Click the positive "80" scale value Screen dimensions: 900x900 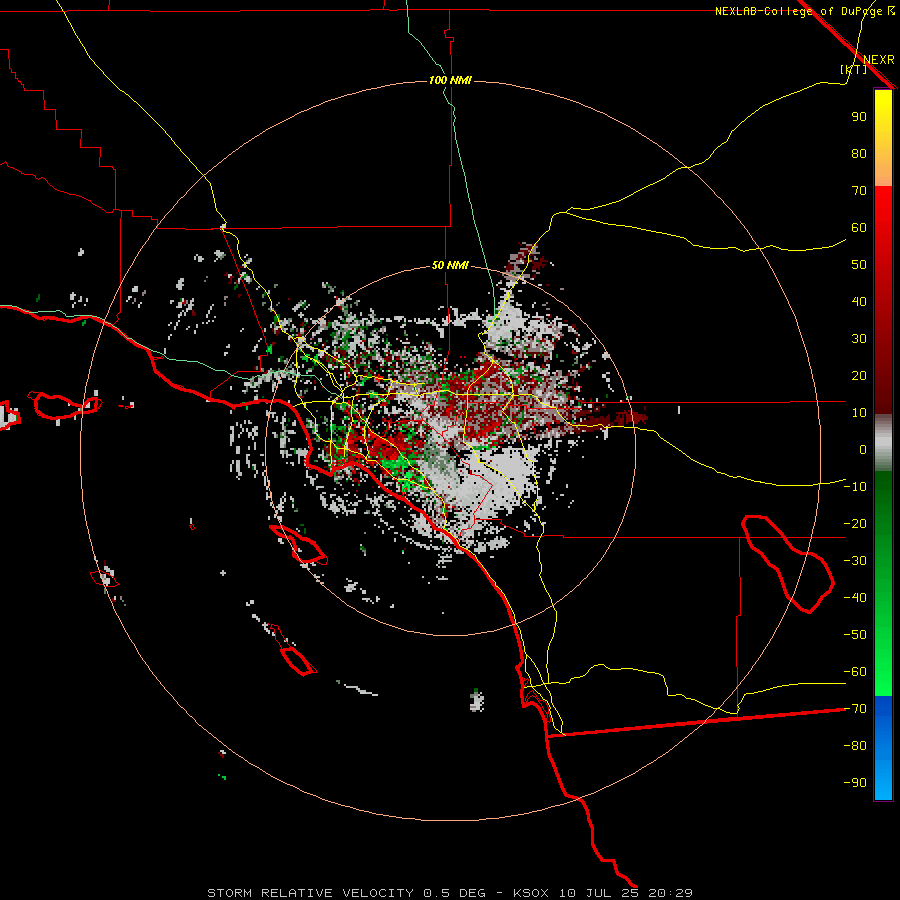pyautogui.click(x=859, y=153)
